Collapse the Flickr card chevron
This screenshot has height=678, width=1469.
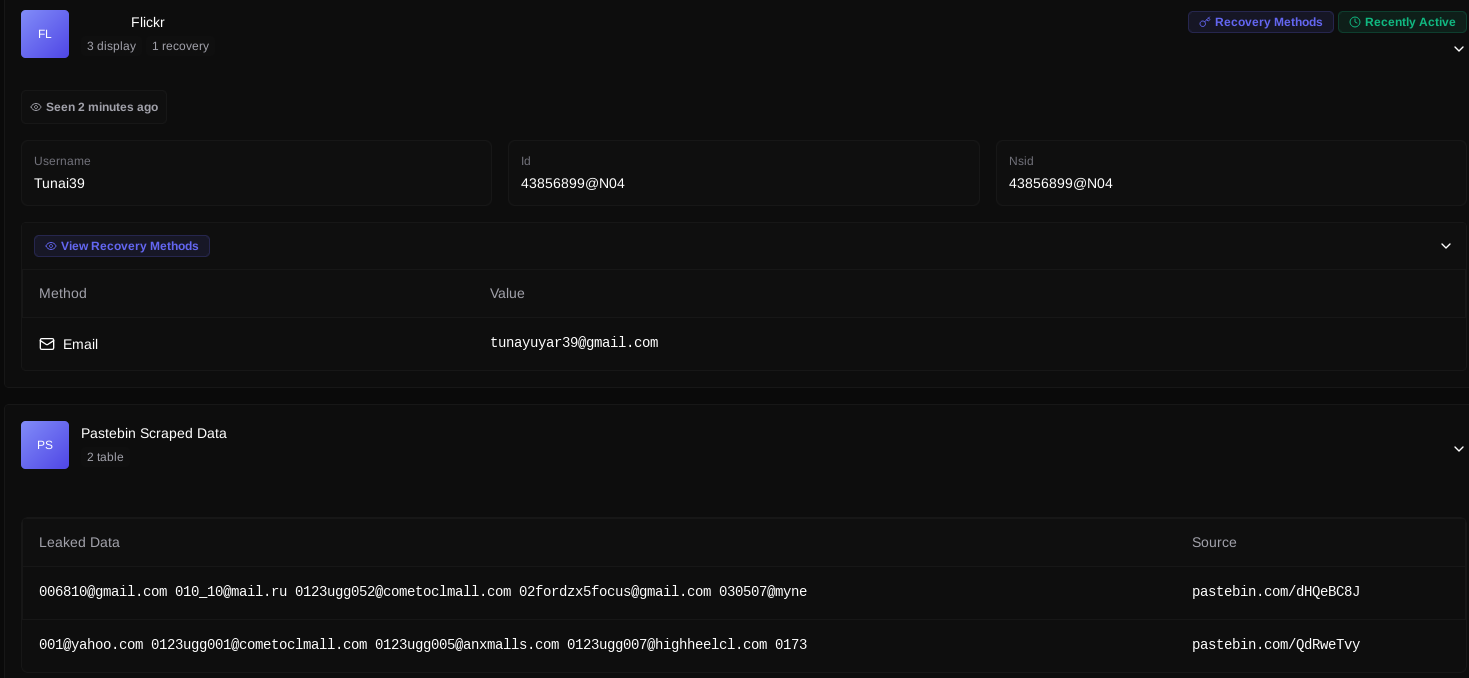point(1459,49)
